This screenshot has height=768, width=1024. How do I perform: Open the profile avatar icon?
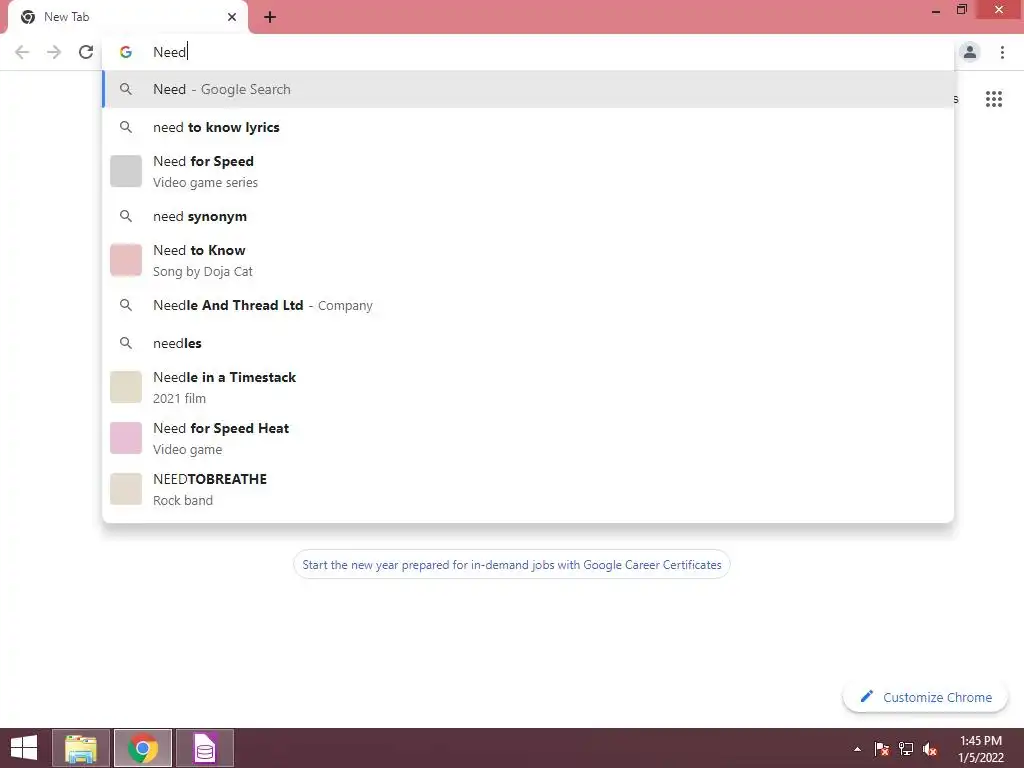point(970,52)
